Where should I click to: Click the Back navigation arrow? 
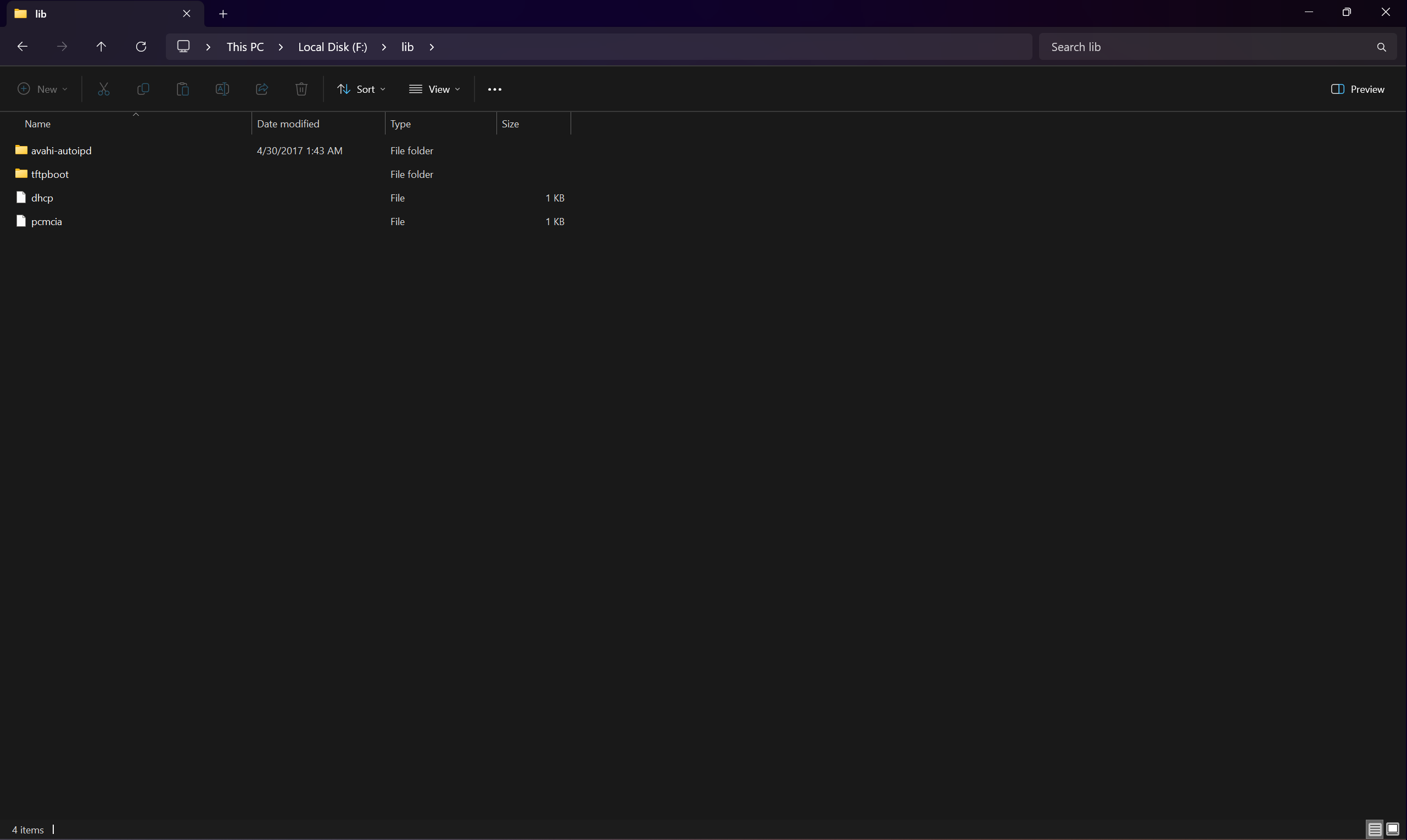pyautogui.click(x=23, y=47)
